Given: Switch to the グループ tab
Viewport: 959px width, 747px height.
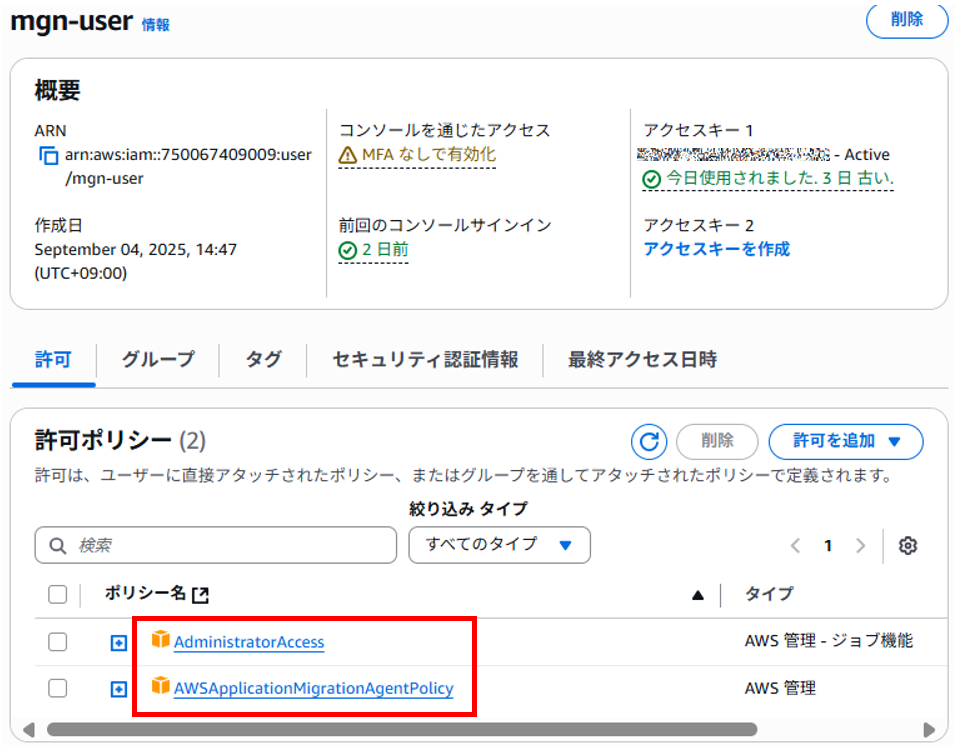Looking at the screenshot, I should (x=158, y=359).
